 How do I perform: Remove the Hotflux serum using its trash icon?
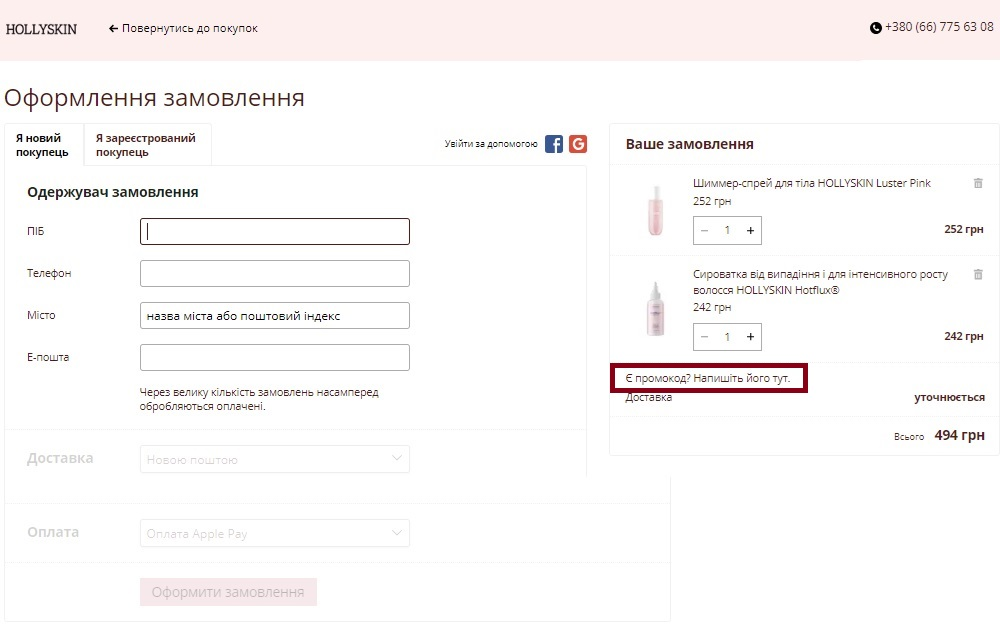point(978,274)
